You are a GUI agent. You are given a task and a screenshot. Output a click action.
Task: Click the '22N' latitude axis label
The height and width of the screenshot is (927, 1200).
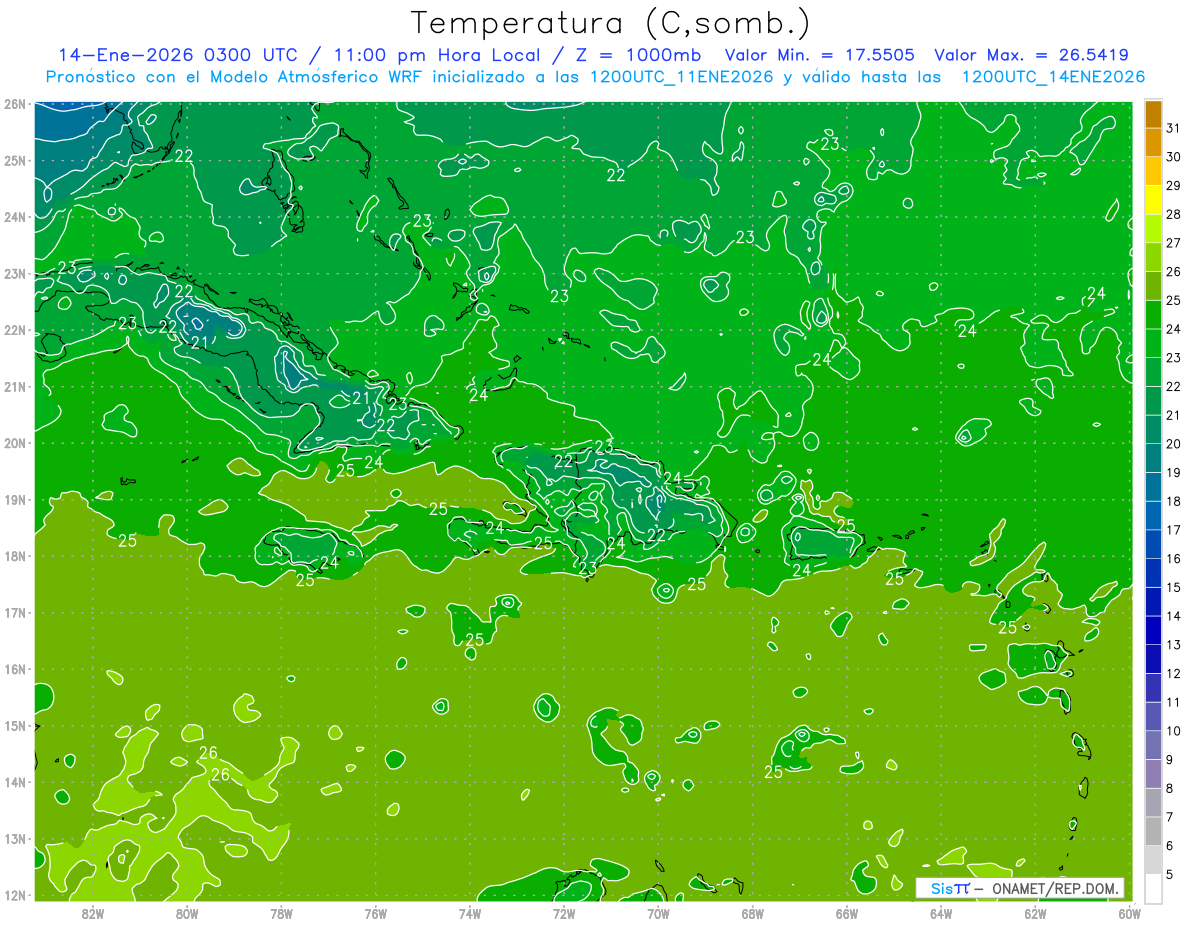[x=15, y=330]
